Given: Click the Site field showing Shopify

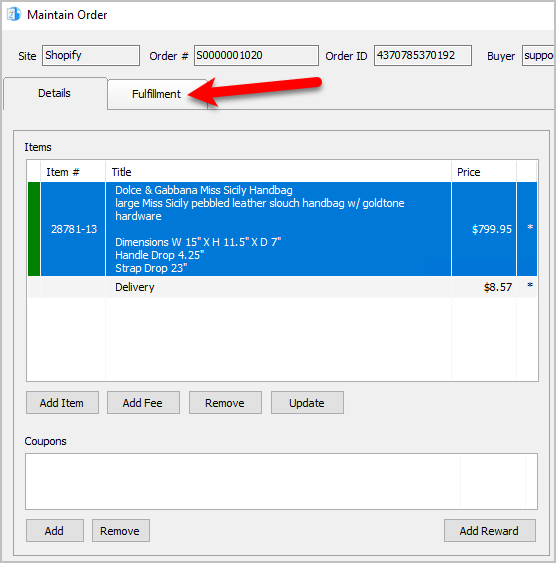Looking at the screenshot, I should coord(91,55).
